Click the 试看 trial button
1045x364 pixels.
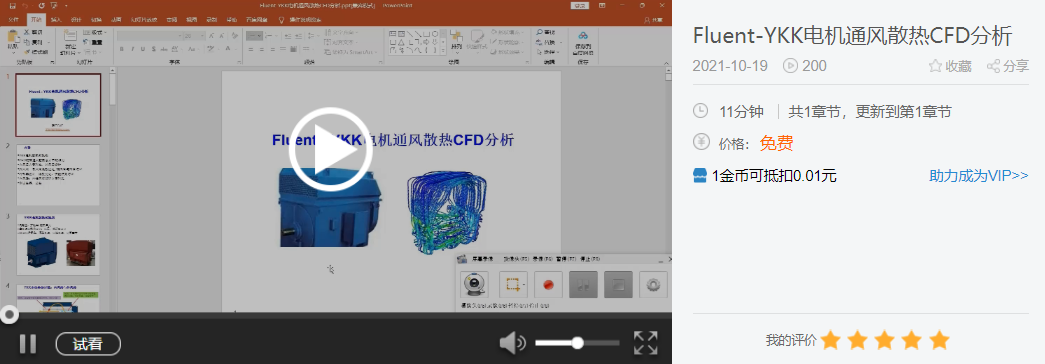[x=88, y=344]
